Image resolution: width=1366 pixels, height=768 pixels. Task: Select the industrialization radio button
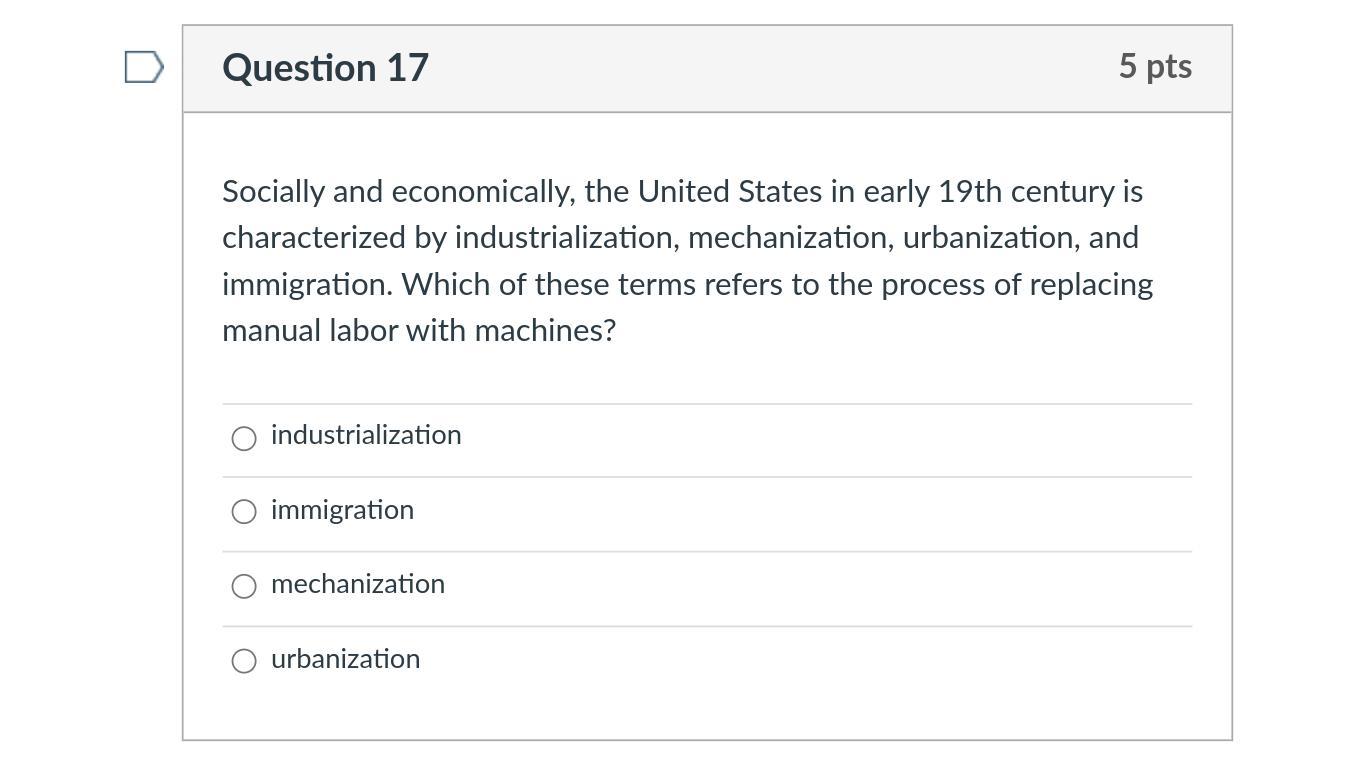[x=244, y=438]
